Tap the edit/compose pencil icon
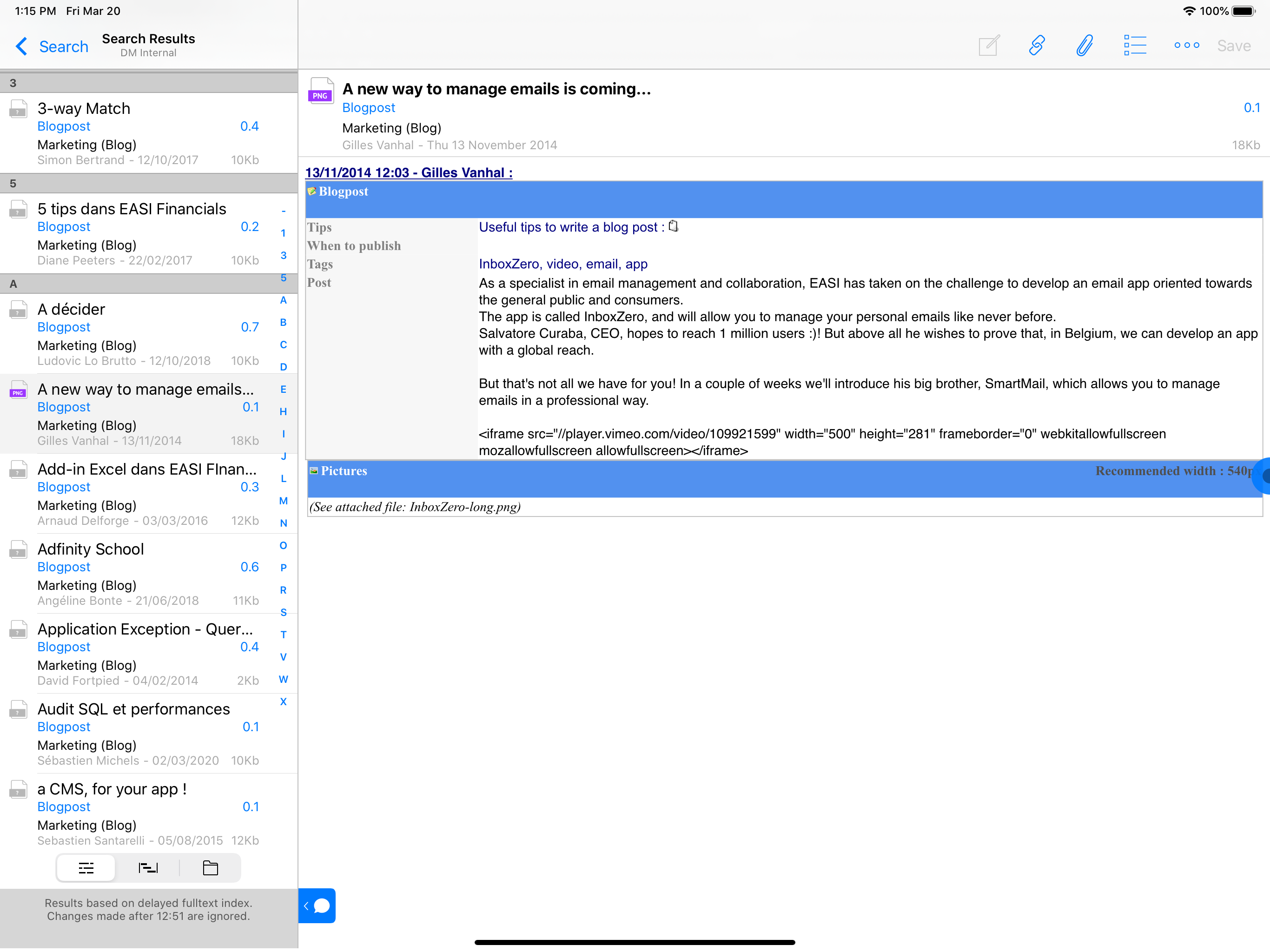Image resolution: width=1270 pixels, height=952 pixels. click(989, 46)
